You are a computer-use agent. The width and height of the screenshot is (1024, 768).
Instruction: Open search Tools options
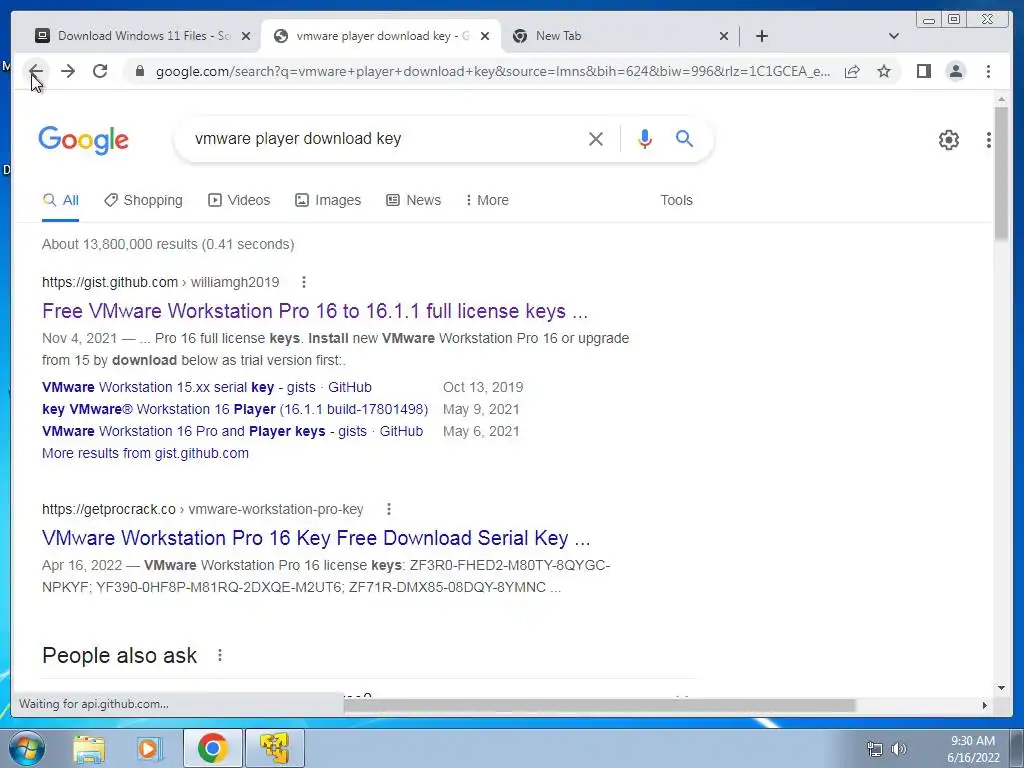coord(676,200)
